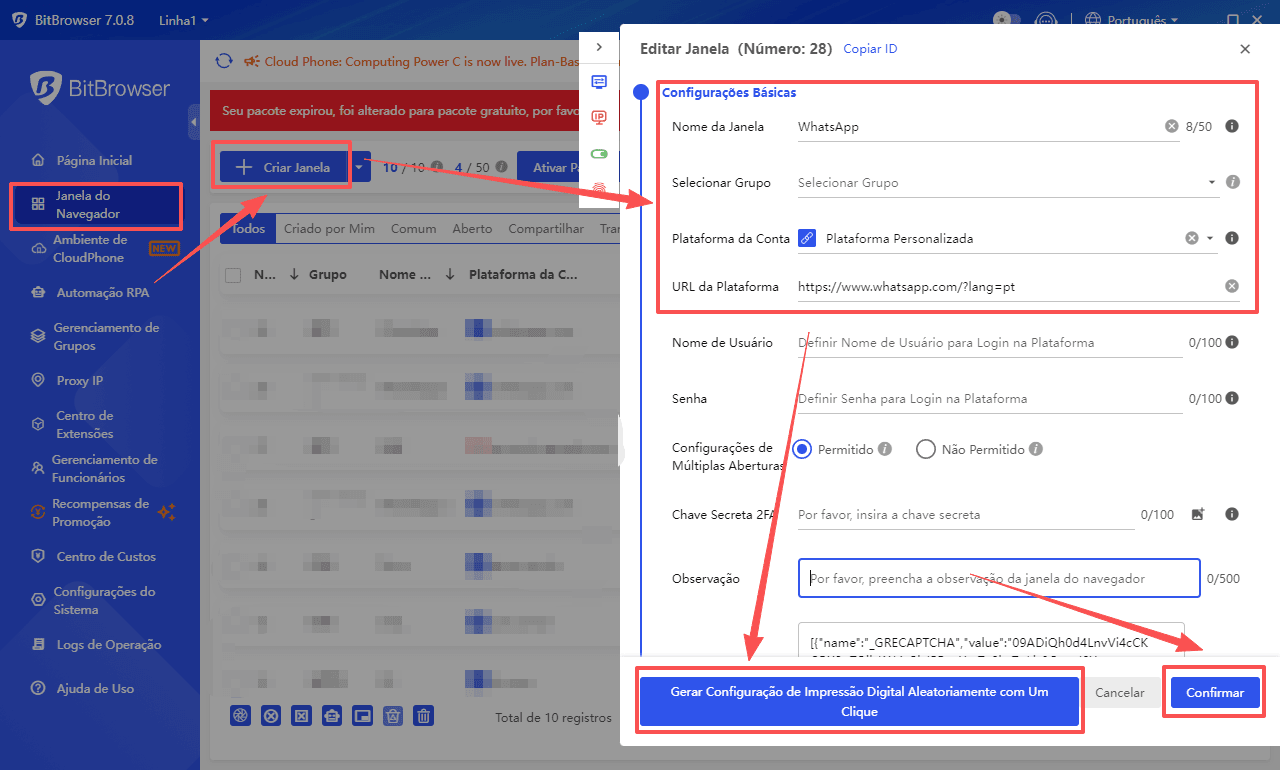Open Automação RPA in the sidebar

point(102,293)
